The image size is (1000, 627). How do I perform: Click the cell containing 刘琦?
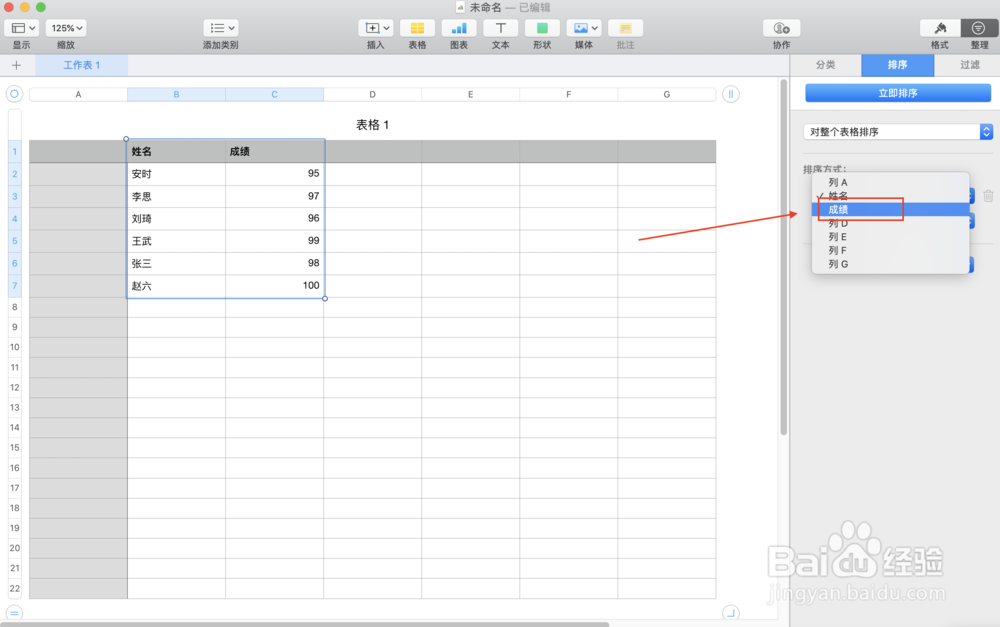(x=177, y=219)
